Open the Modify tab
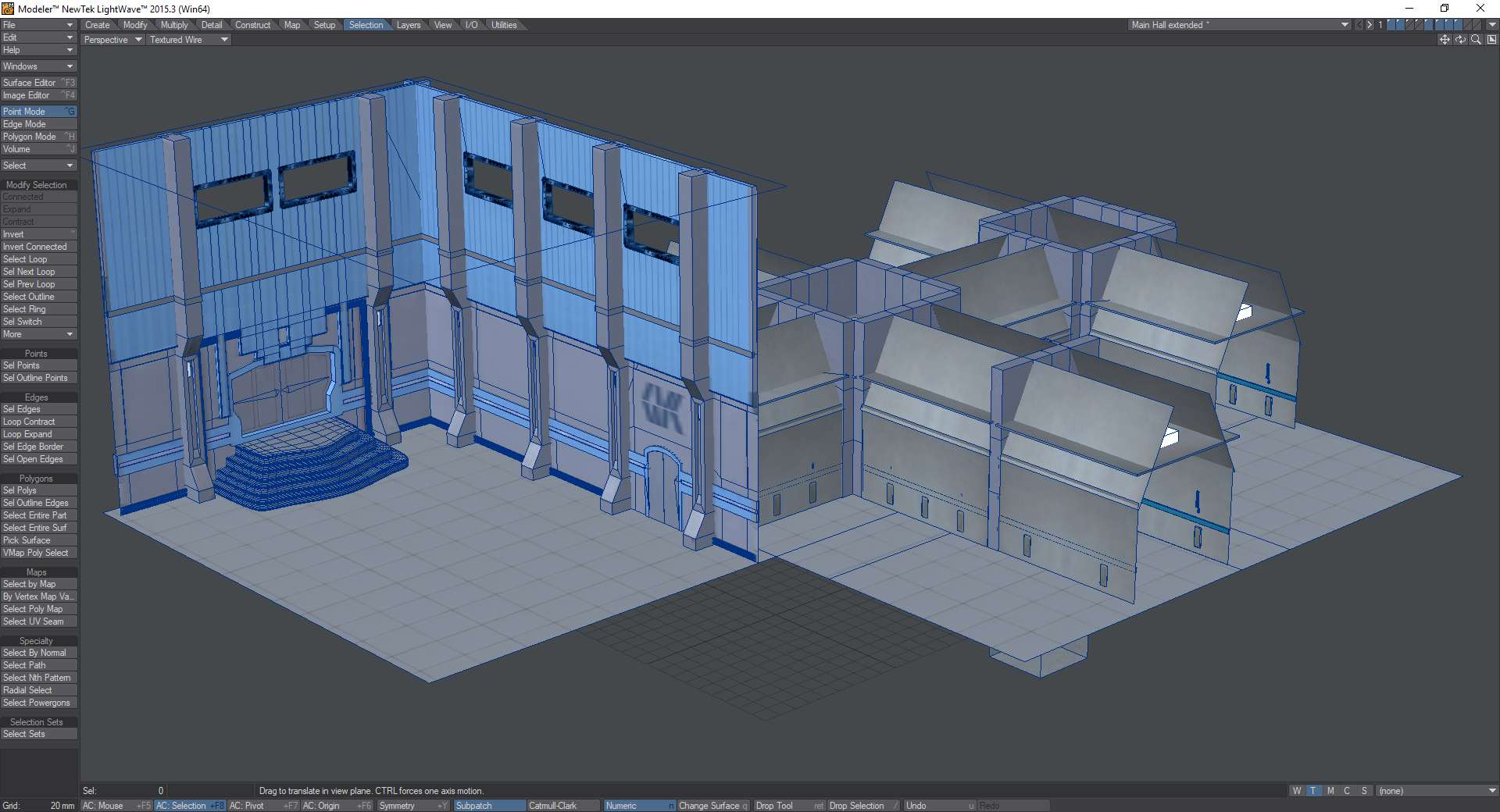 (x=135, y=25)
